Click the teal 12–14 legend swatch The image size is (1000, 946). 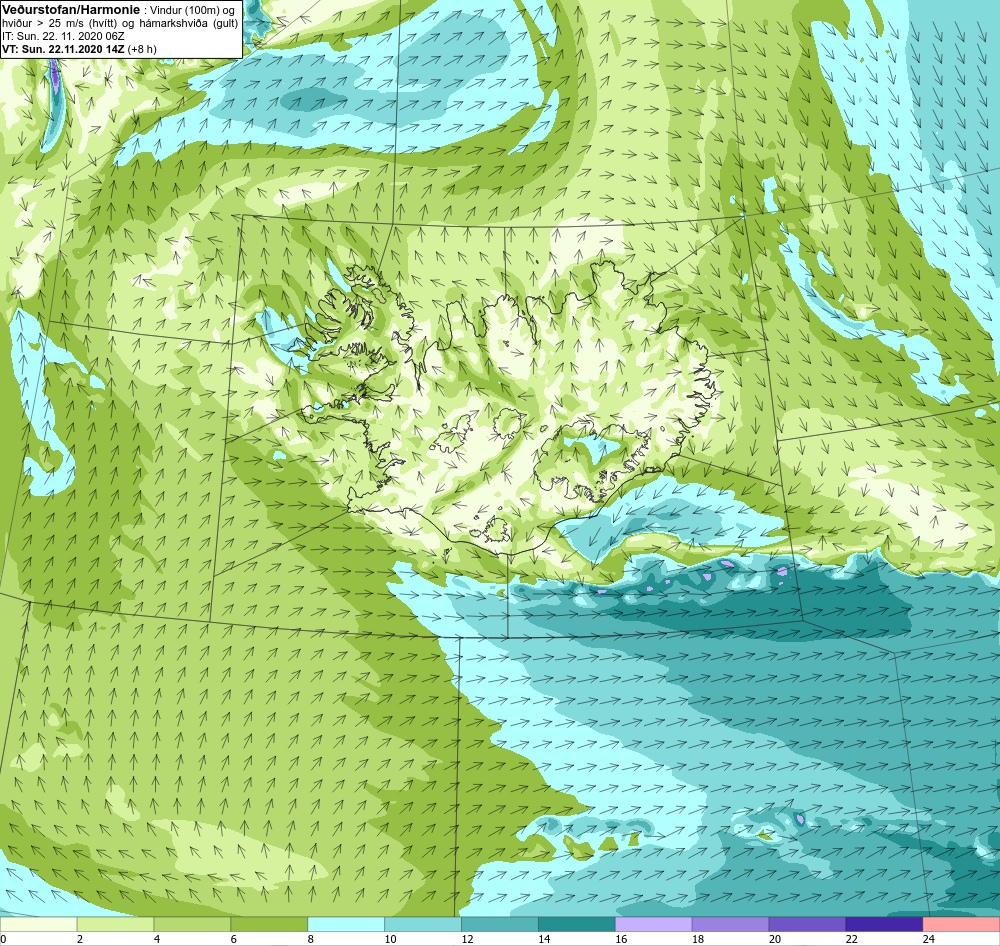[499, 924]
